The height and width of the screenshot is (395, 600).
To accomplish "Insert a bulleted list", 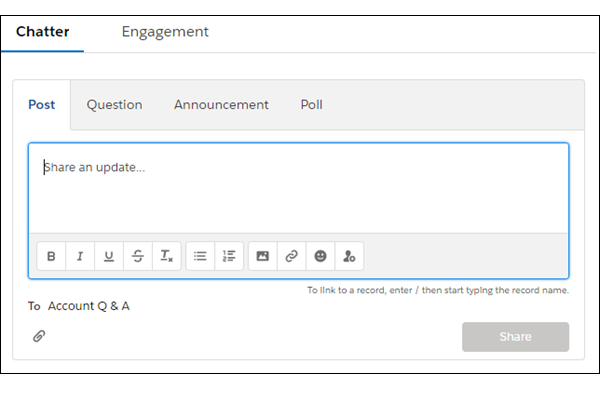I will [200, 256].
